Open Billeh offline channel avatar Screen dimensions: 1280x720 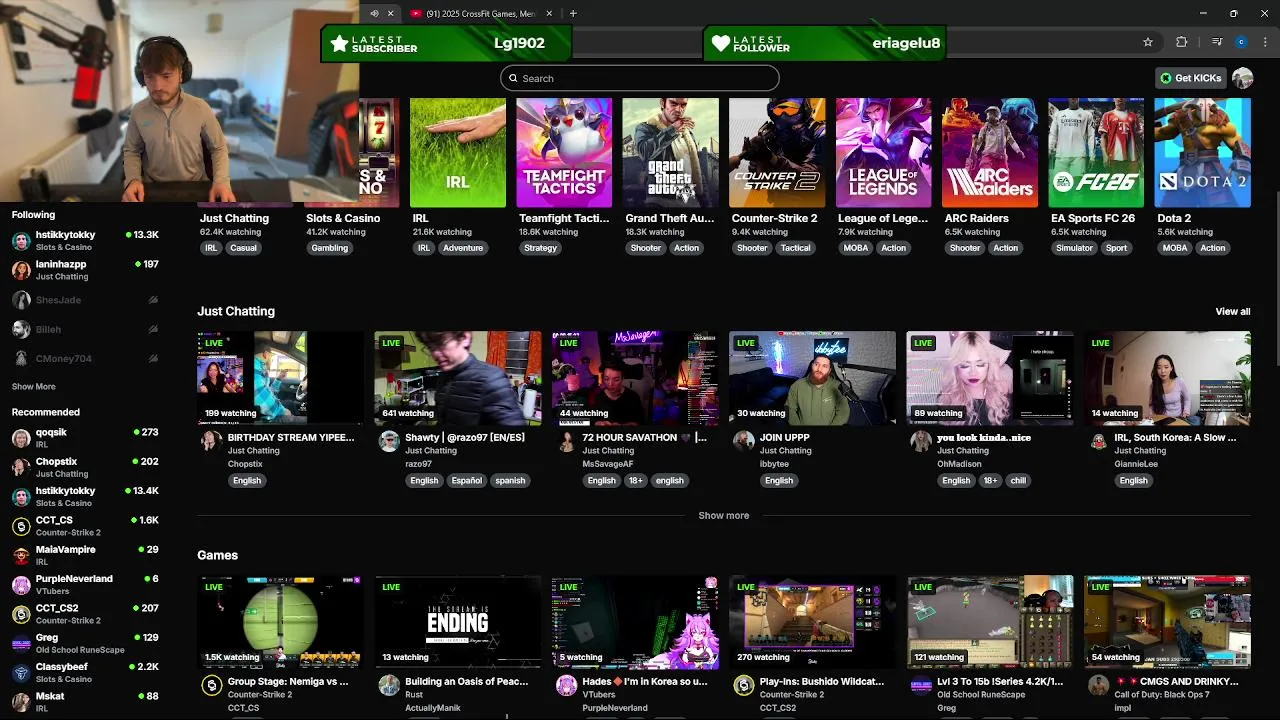pos(21,329)
